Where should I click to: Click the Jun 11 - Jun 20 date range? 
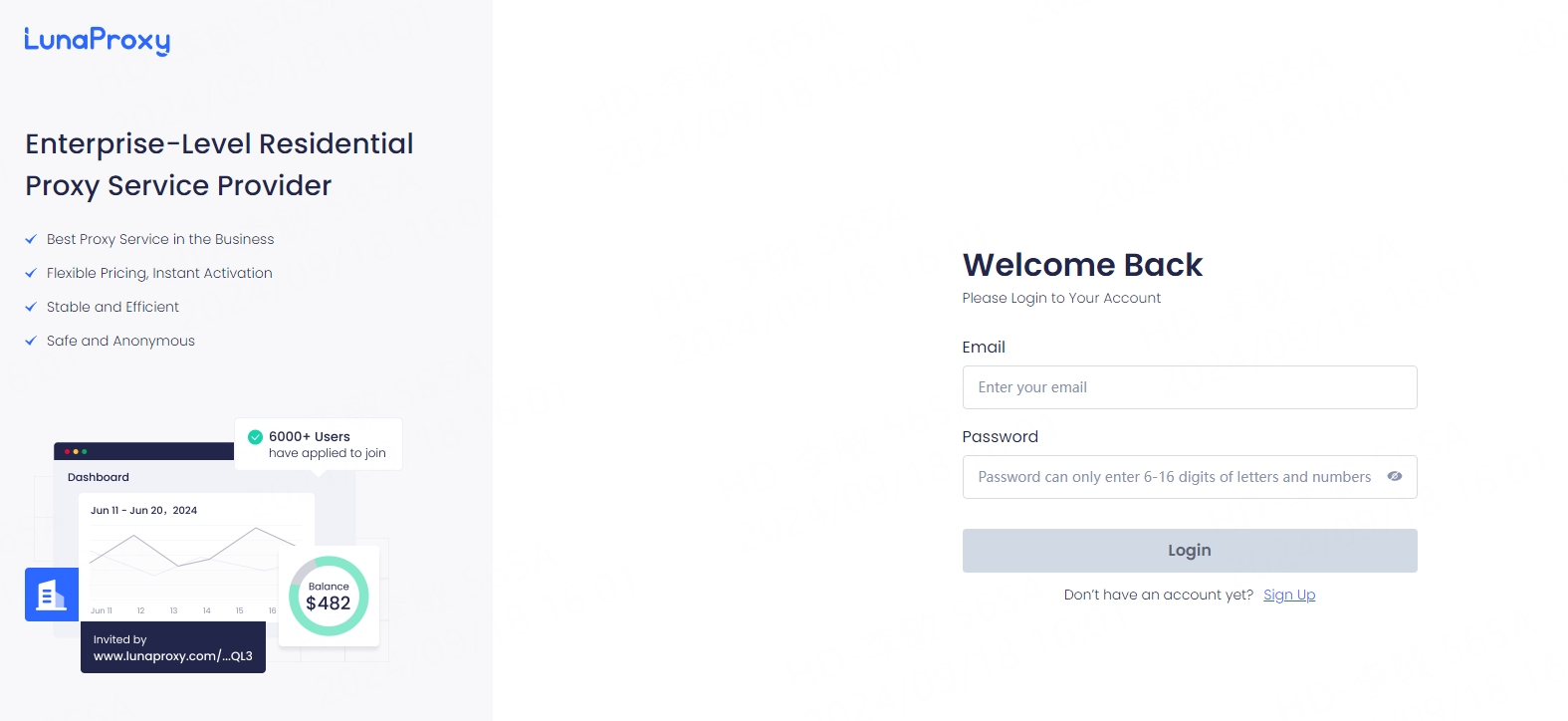(143, 510)
